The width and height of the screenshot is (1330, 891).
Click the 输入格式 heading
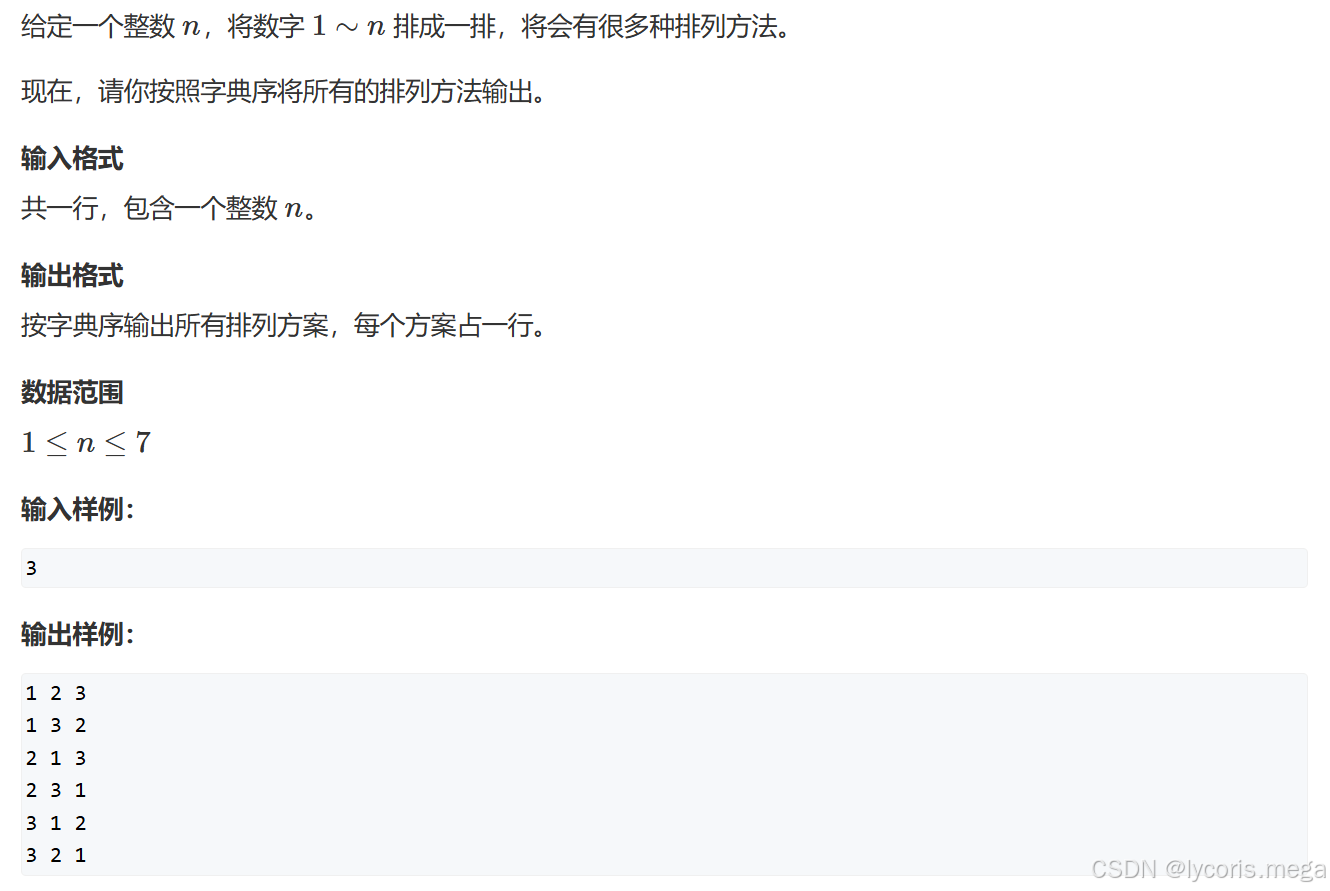[72, 159]
